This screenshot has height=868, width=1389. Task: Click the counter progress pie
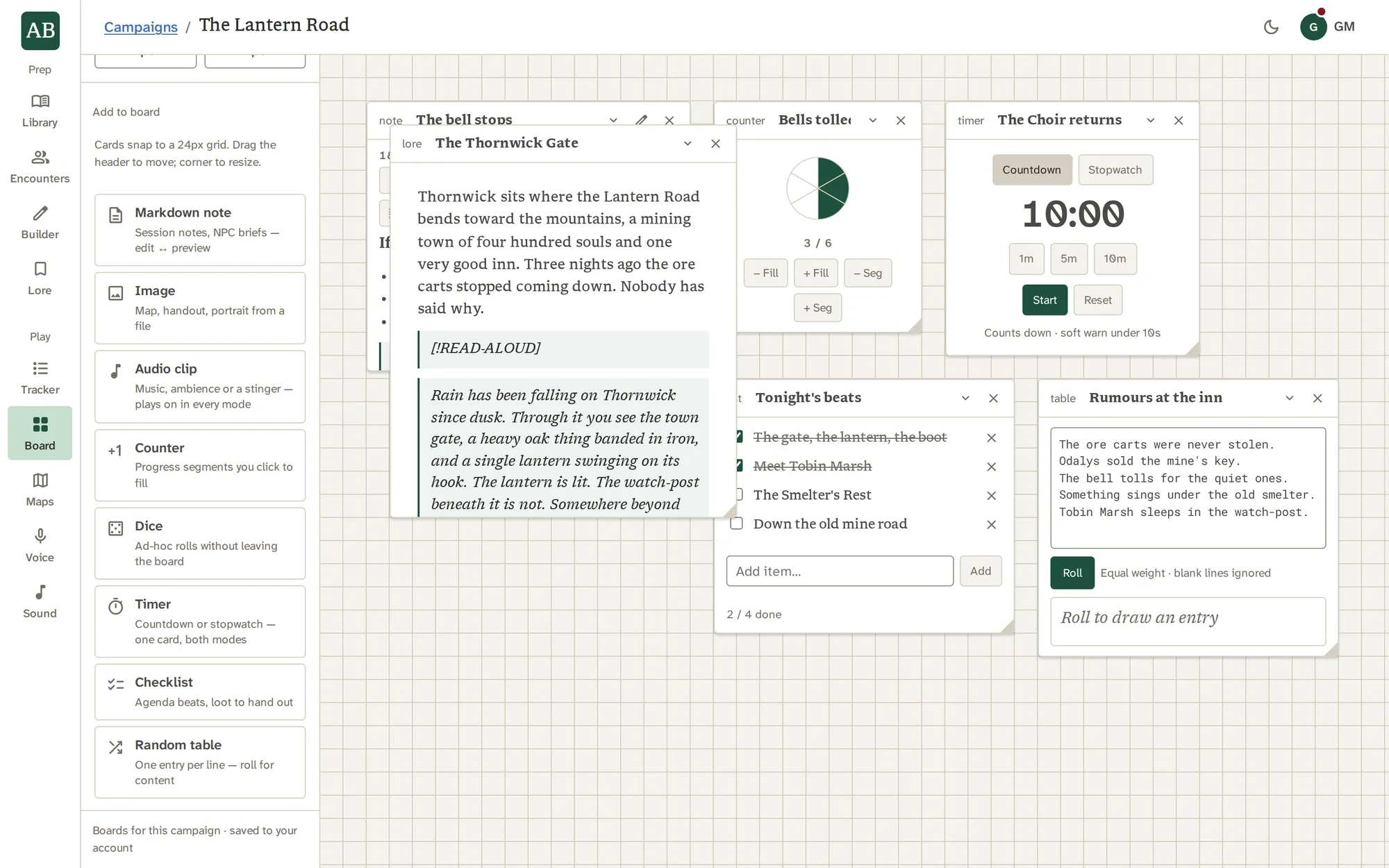coord(817,188)
